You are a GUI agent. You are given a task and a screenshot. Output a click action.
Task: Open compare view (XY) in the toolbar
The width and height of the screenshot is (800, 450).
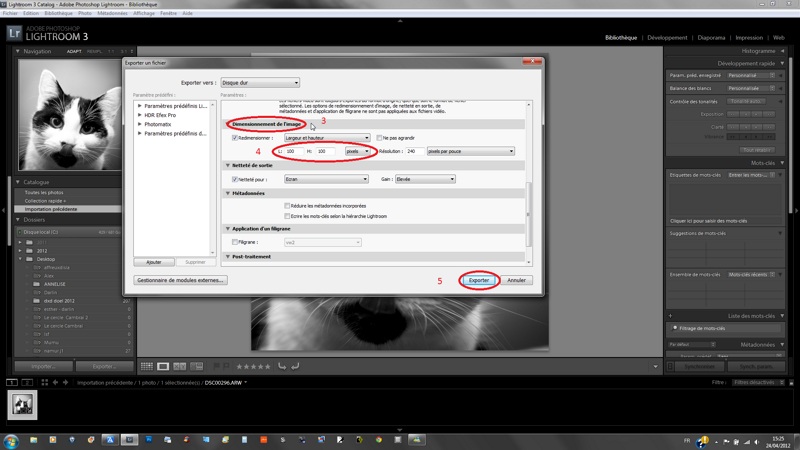point(180,366)
